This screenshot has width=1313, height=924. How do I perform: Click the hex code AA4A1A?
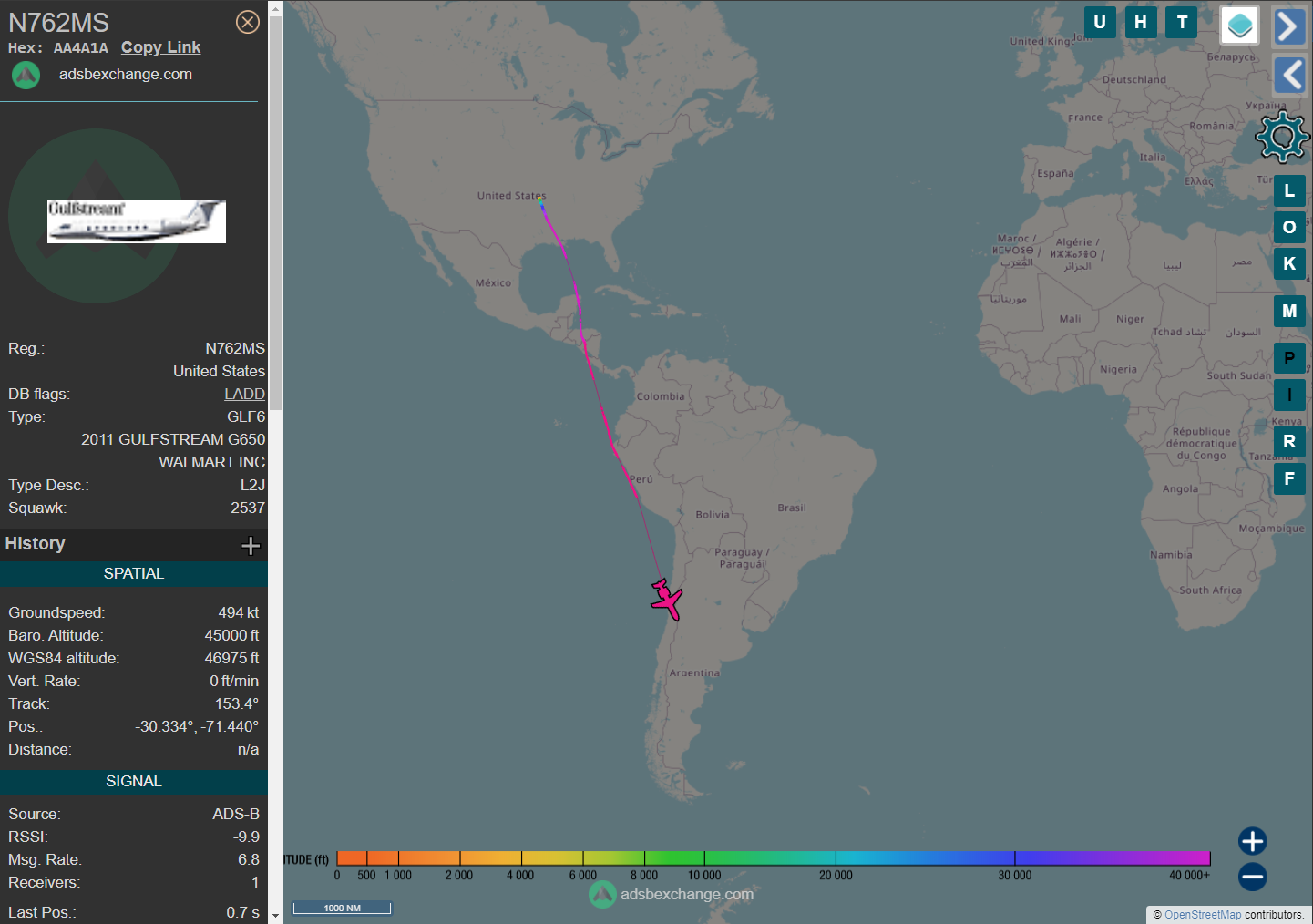pos(80,48)
